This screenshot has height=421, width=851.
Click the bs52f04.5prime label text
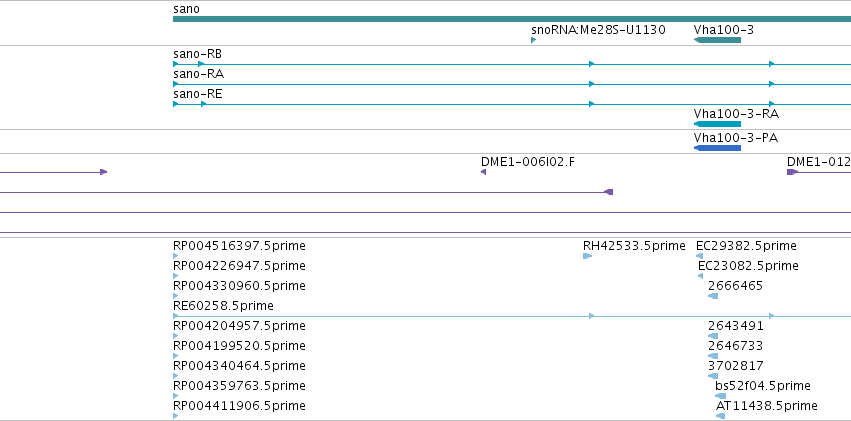(x=763, y=386)
